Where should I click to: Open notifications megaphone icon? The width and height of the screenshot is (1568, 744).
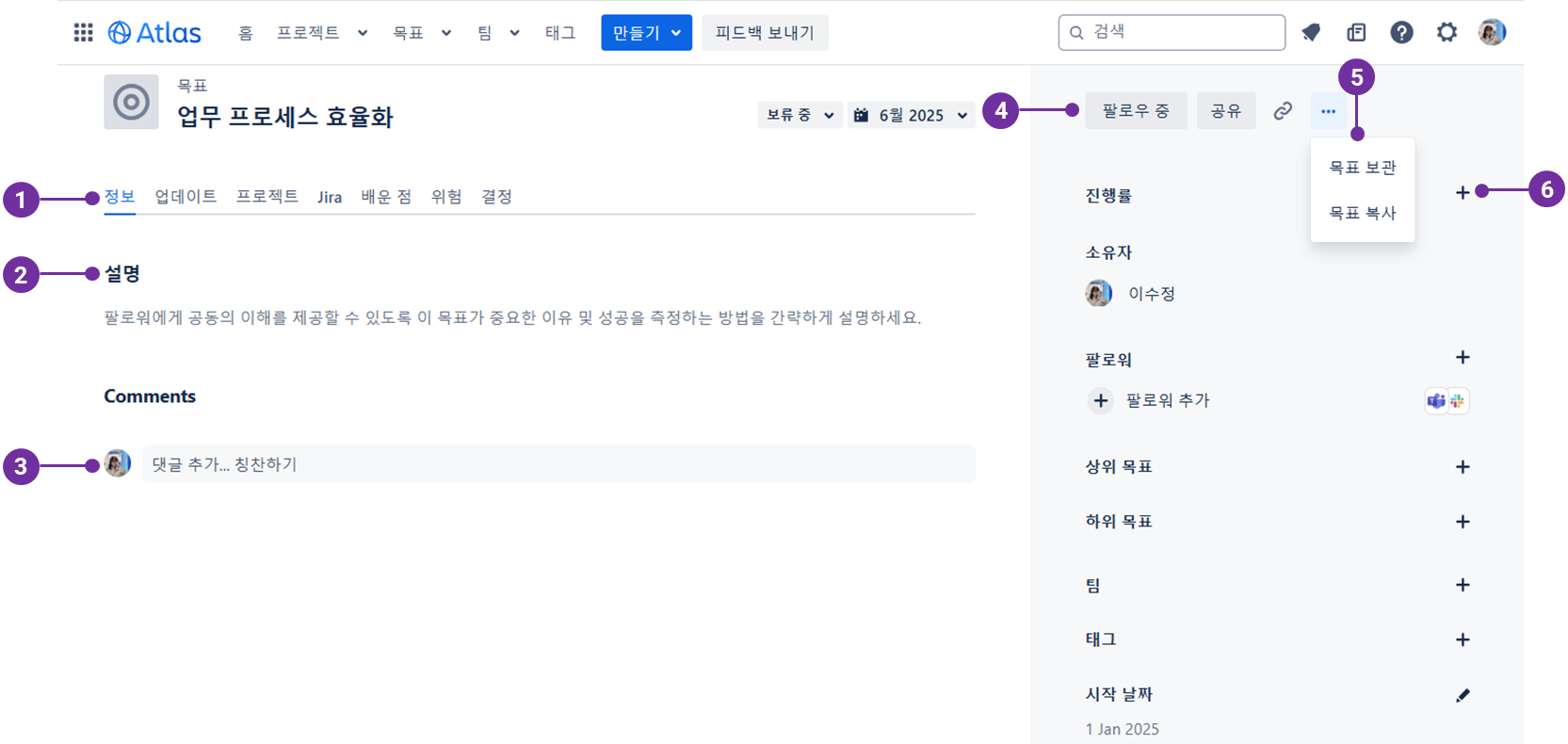(1311, 33)
